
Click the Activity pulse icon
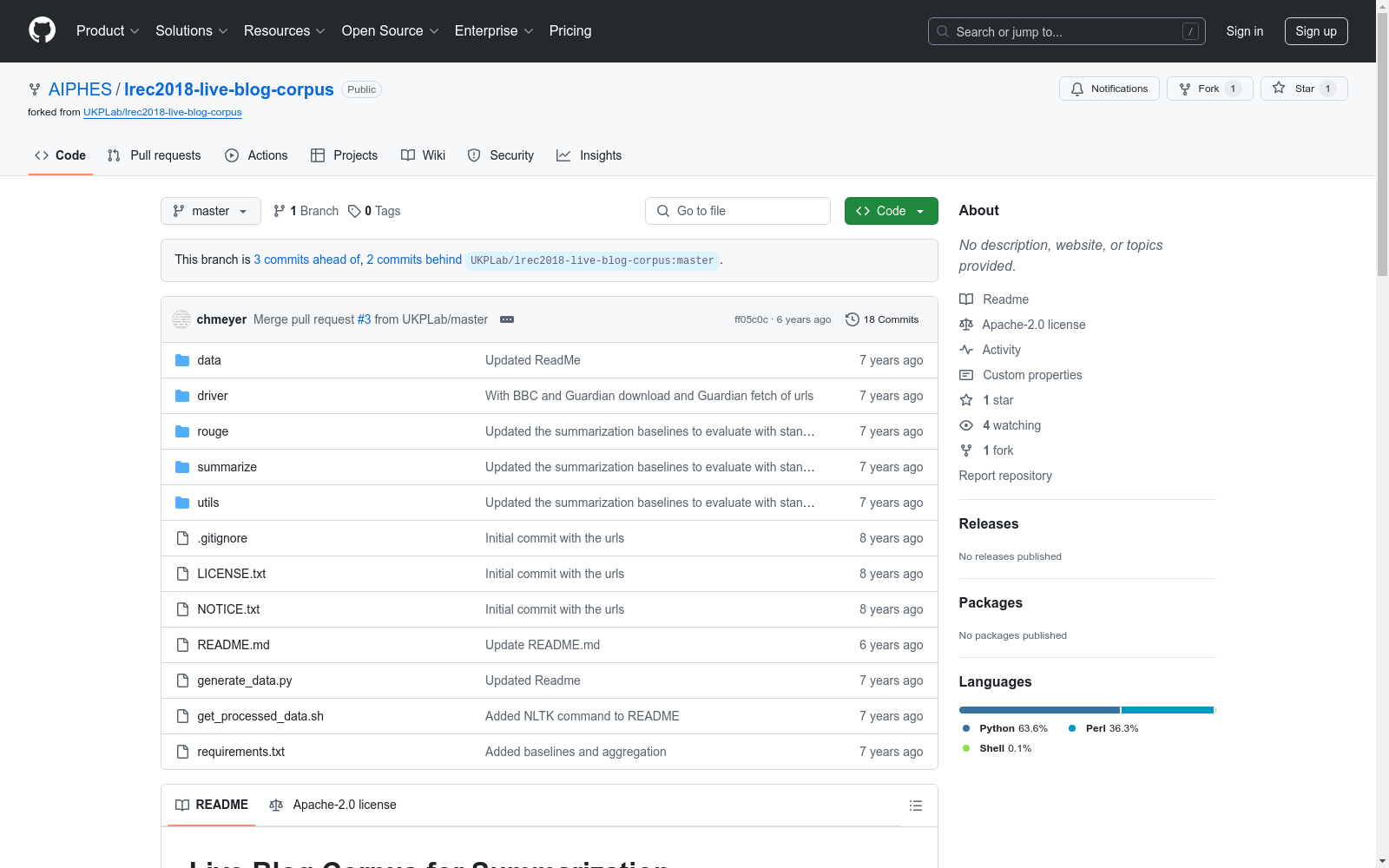click(x=966, y=350)
